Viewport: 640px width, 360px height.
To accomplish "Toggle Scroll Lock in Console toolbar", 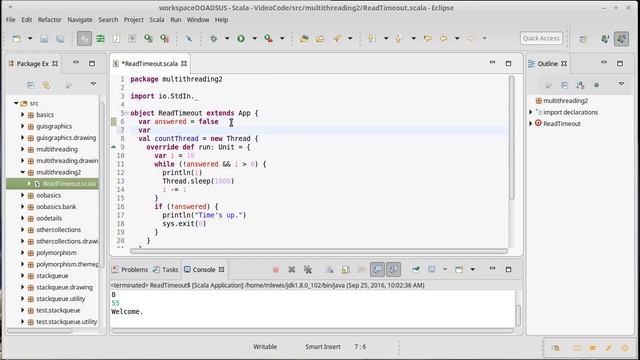I will click(x=346, y=269).
